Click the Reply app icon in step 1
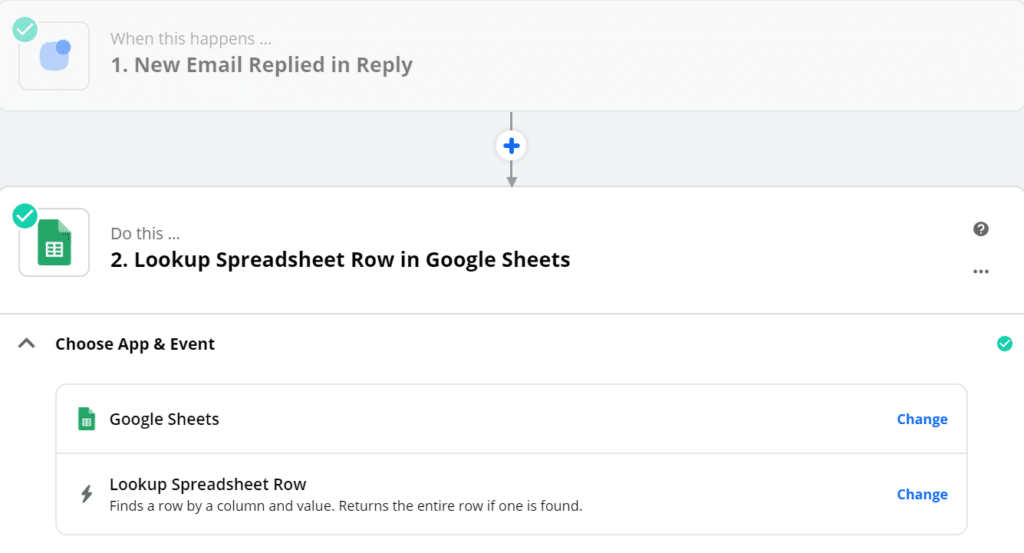 54,55
